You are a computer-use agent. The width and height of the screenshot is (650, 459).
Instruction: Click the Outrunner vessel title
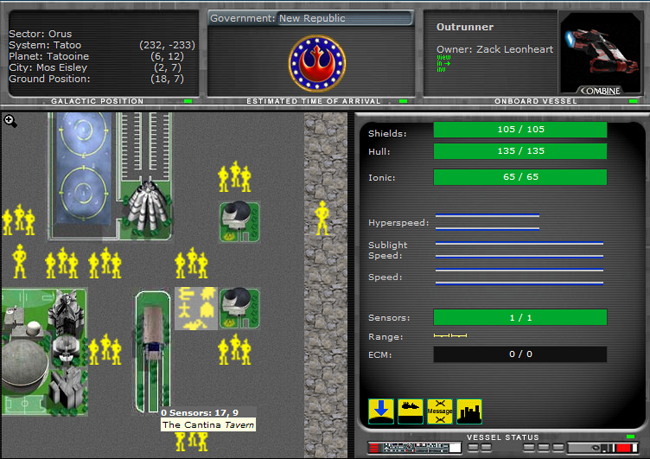(x=465, y=27)
